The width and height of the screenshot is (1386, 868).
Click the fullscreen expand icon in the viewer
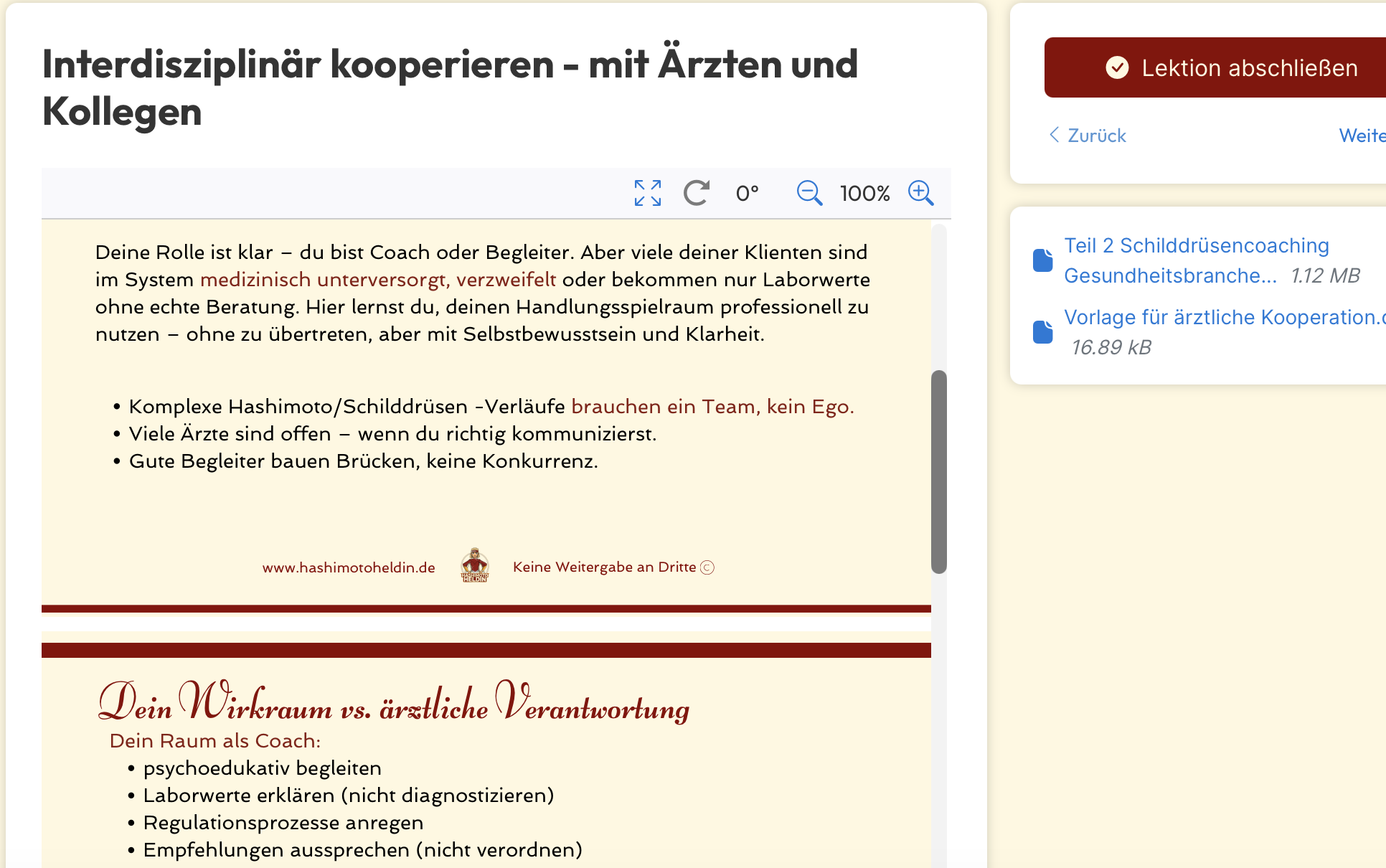point(647,193)
